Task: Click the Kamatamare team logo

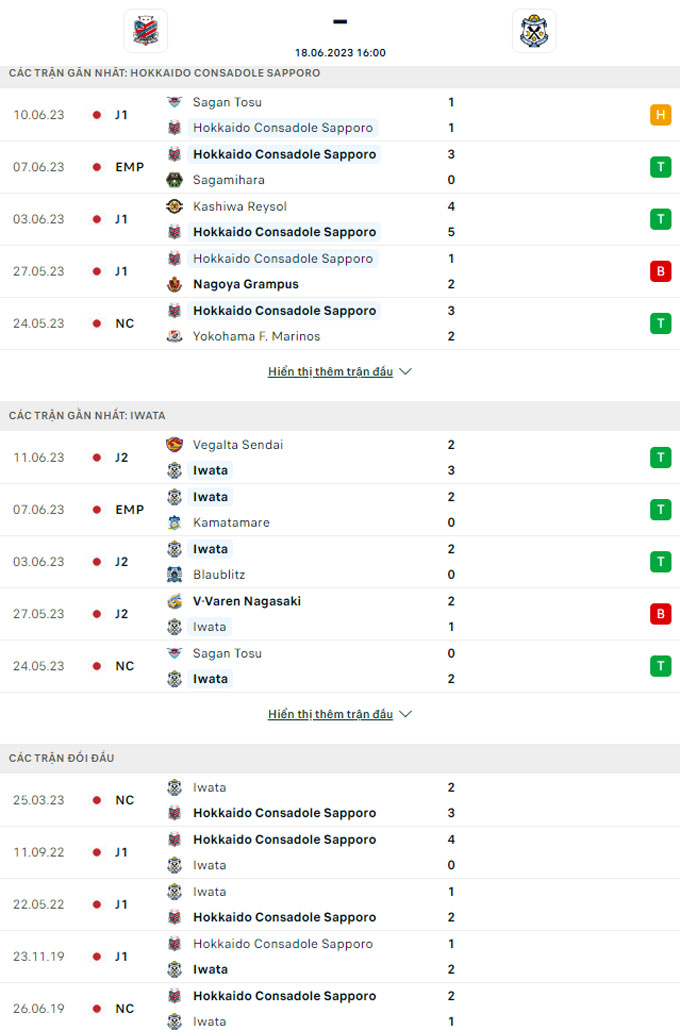Action: pos(175,523)
